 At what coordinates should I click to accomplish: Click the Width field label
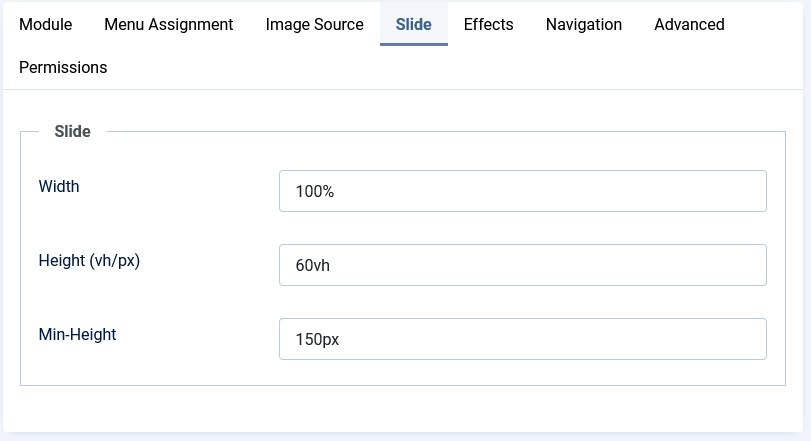[59, 186]
